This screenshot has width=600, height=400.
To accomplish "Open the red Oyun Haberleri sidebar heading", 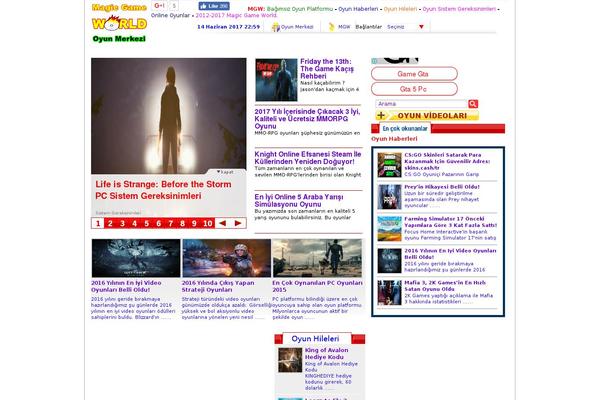I will [394, 139].
